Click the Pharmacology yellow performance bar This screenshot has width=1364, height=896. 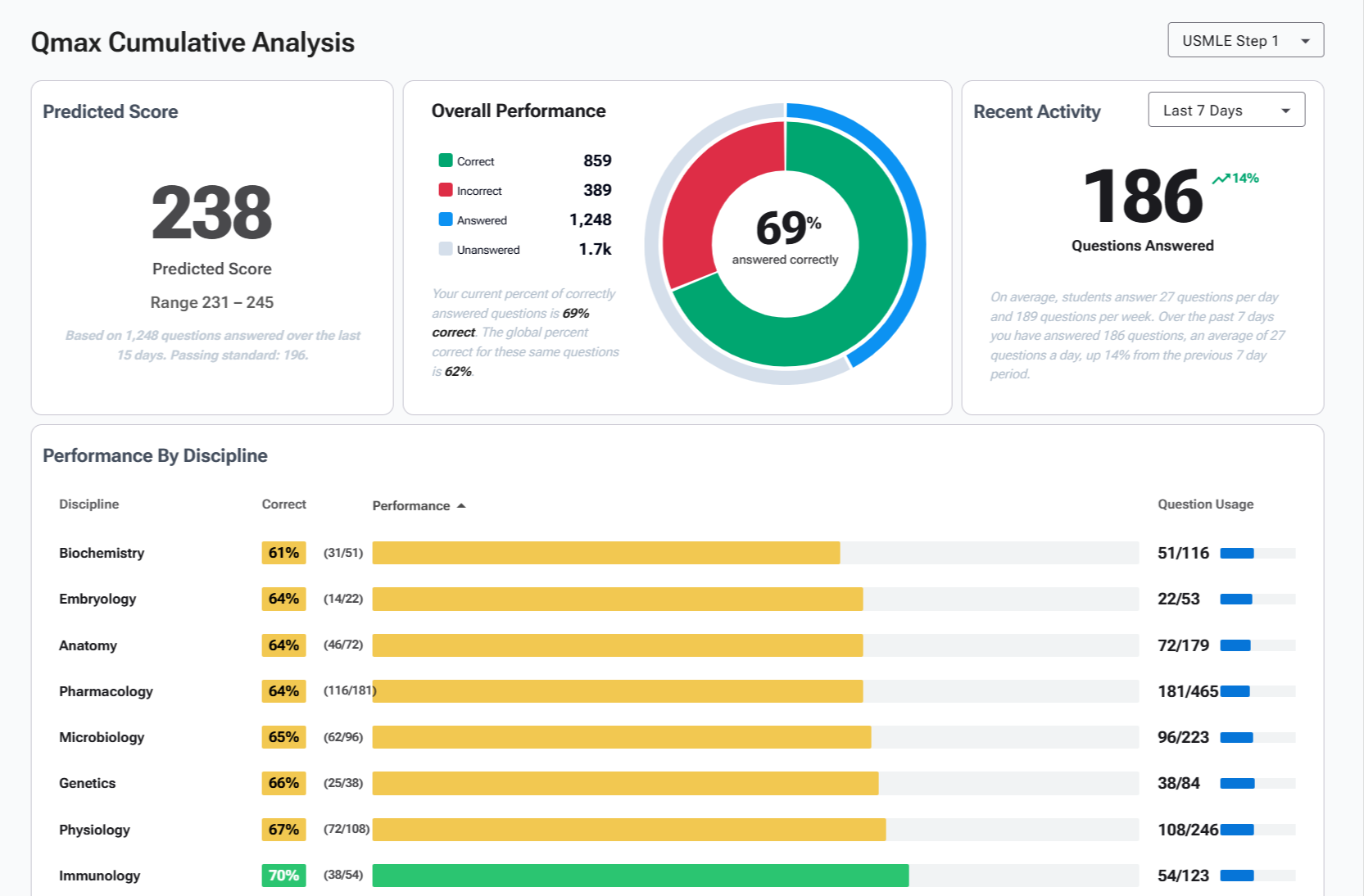pyautogui.click(x=618, y=691)
